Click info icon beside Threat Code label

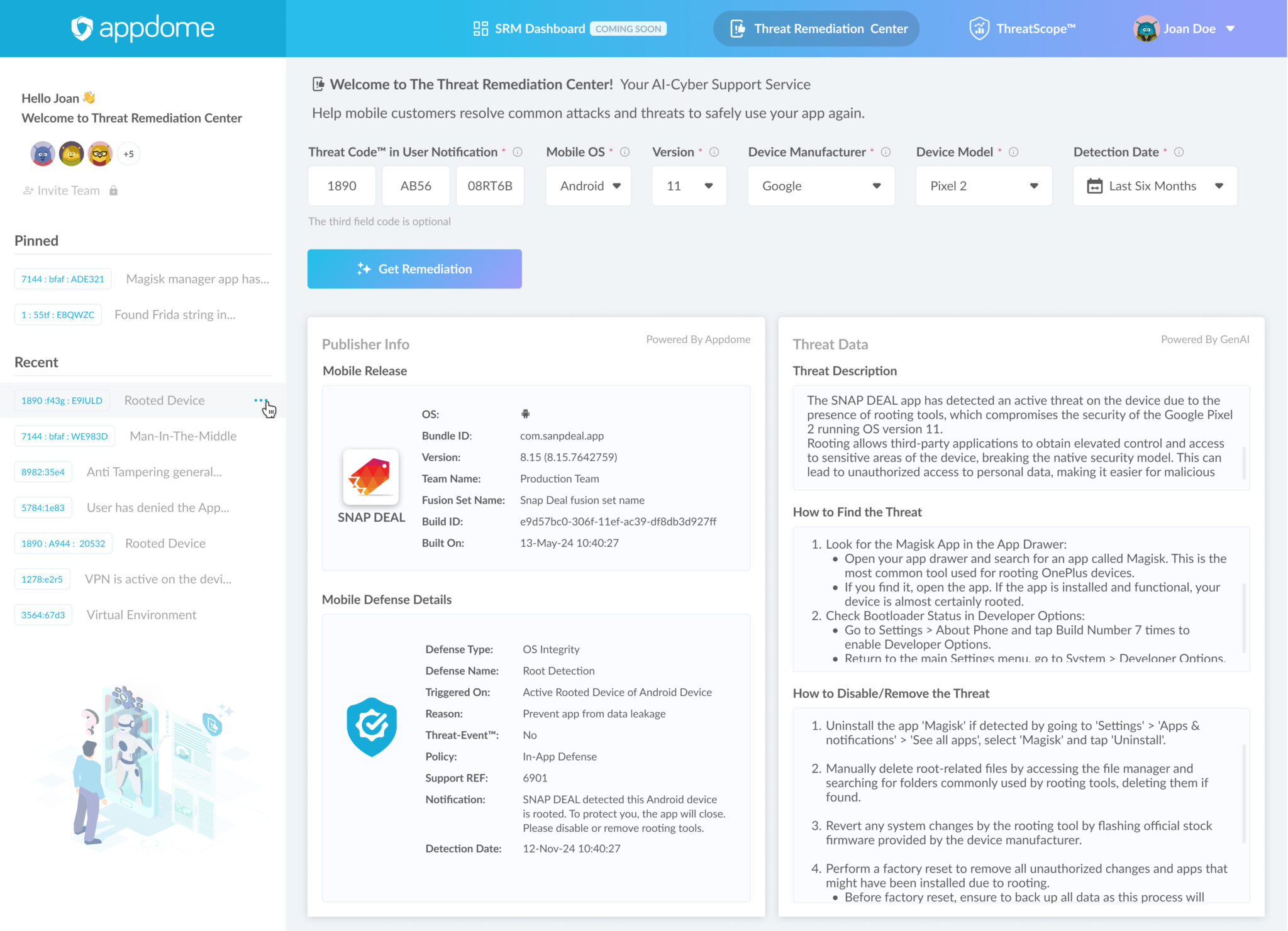click(x=518, y=152)
